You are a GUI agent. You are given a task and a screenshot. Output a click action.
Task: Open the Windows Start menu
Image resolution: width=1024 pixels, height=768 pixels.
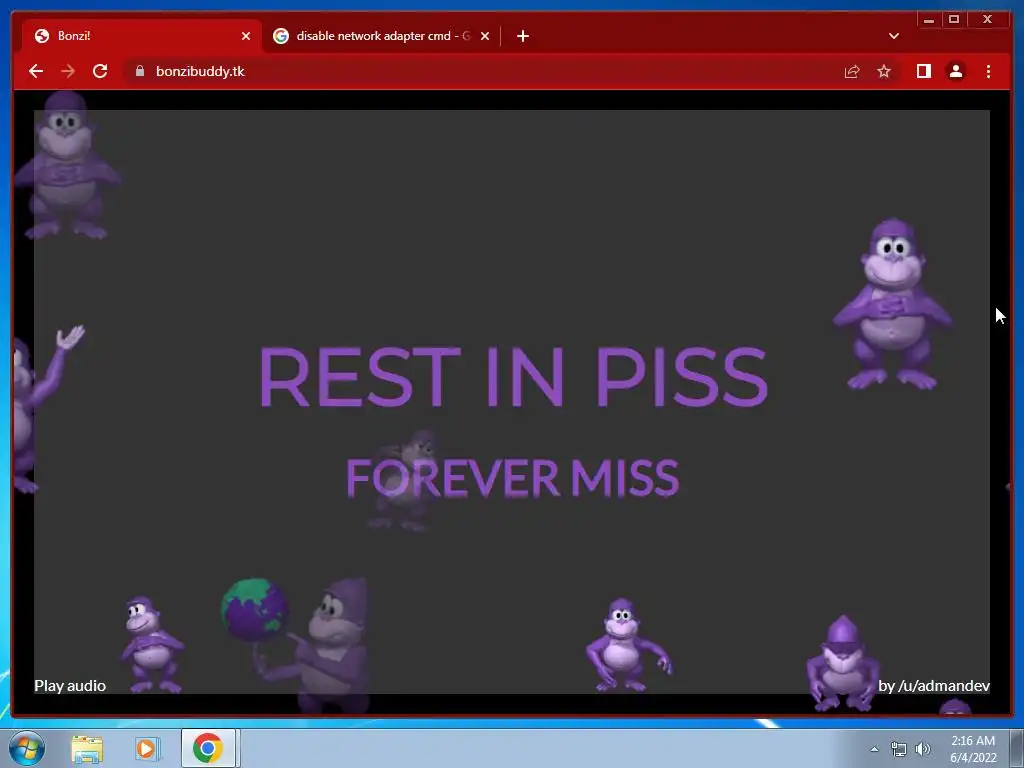pos(27,748)
